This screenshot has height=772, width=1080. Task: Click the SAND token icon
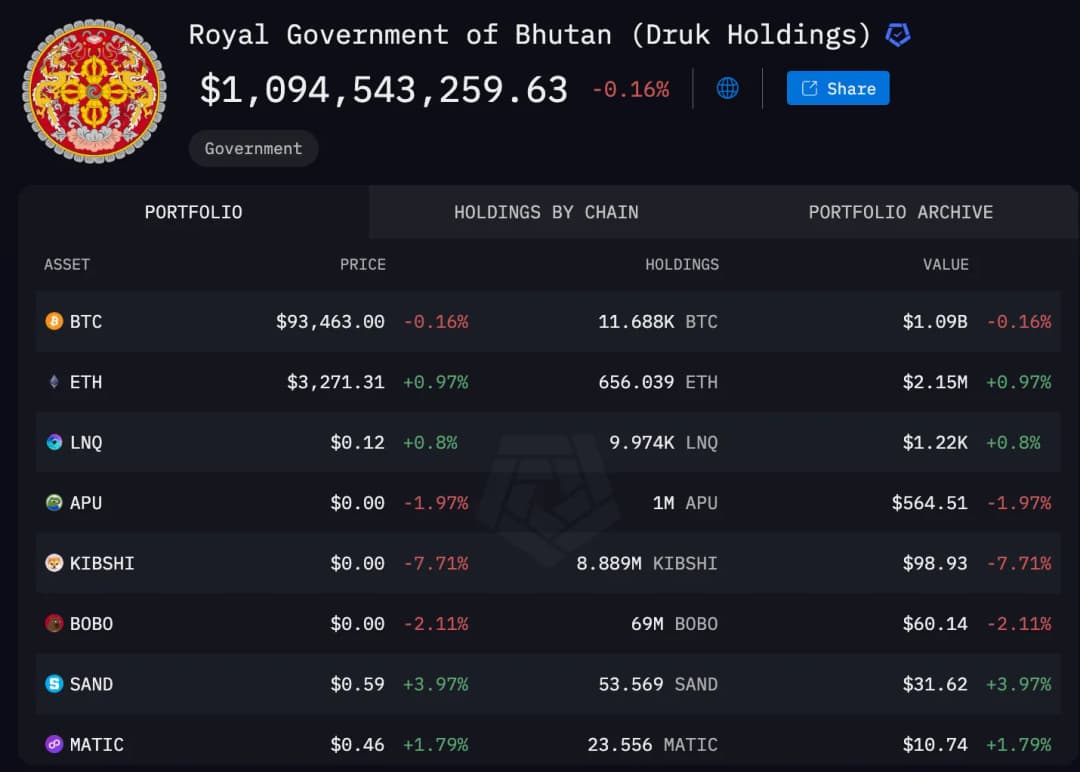pos(54,684)
